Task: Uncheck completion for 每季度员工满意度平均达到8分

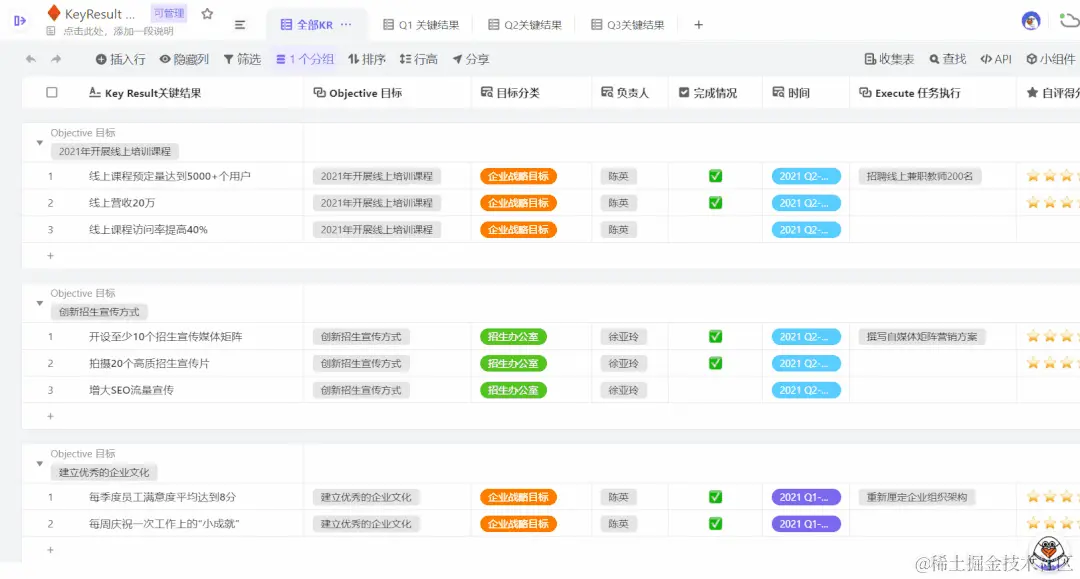Action: [716, 497]
